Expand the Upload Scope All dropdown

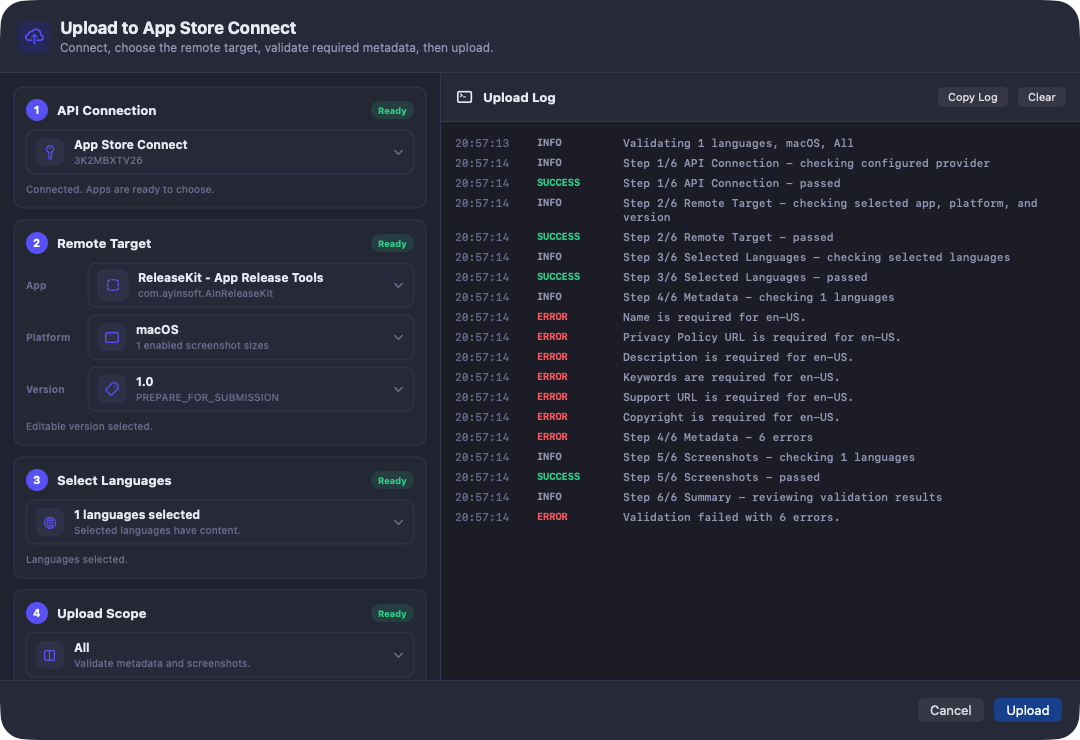pyautogui.click(x=220, y=655)
